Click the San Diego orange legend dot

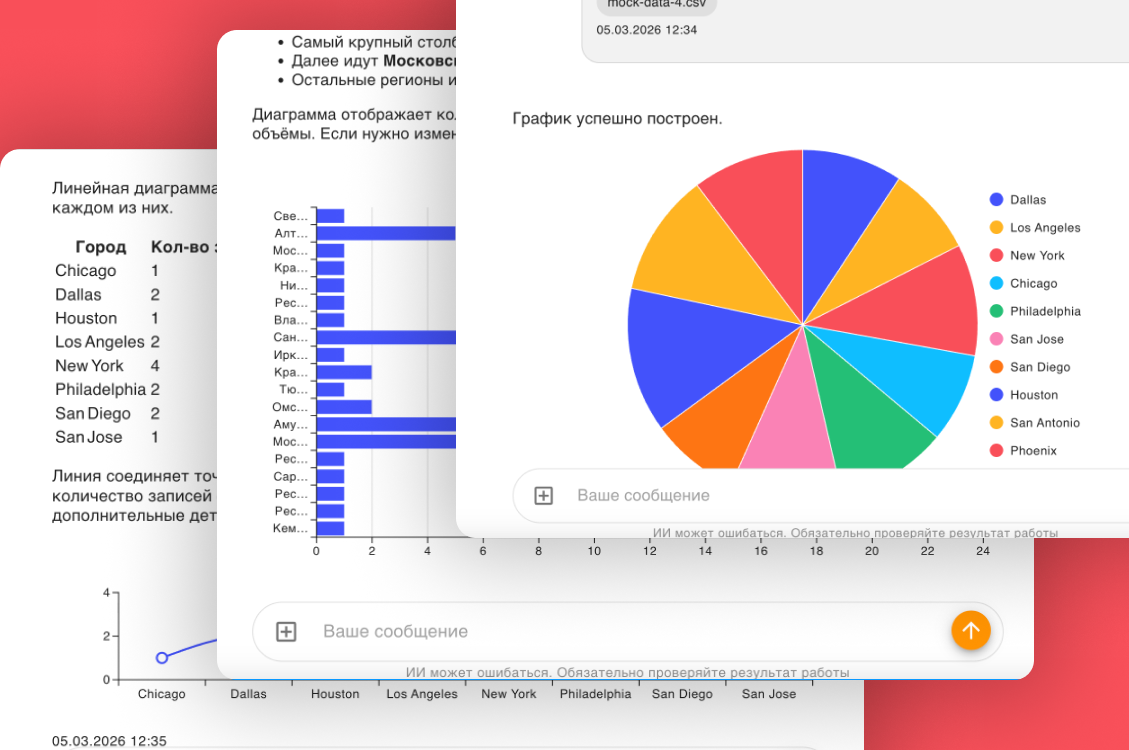click(x=996, y=368)
